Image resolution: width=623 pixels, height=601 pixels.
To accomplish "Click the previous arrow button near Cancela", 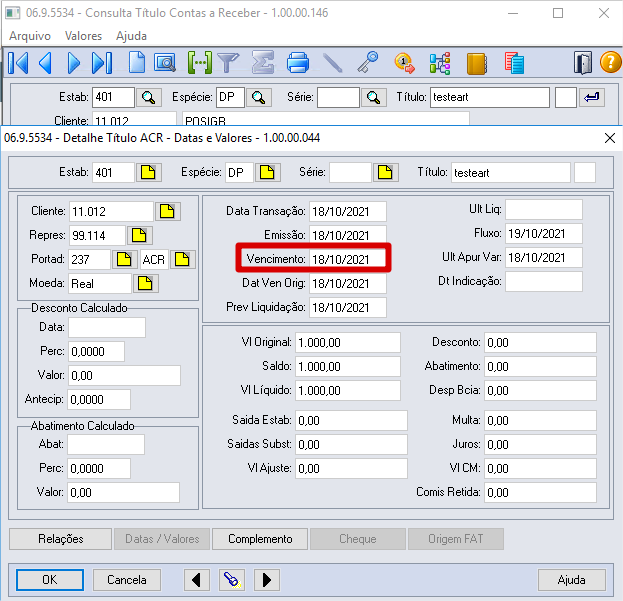I will pyautogui.click(x=197, y=580).
